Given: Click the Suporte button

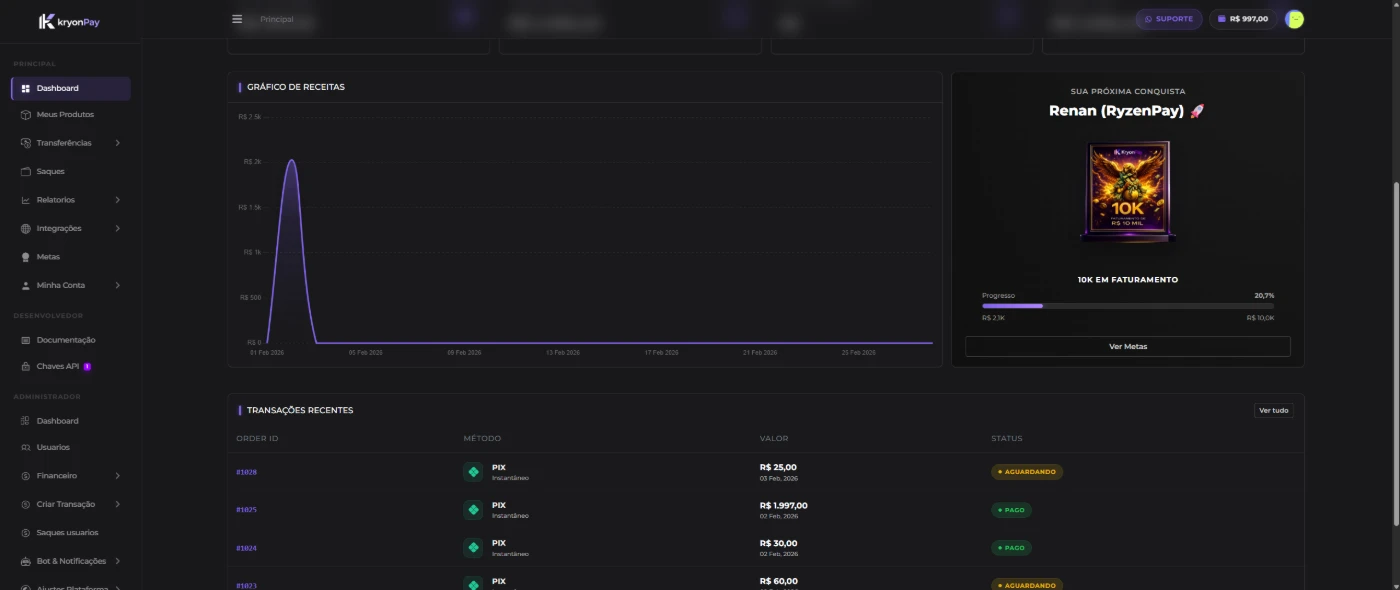Looking at the screenshot, I should tap(1168, 19).
